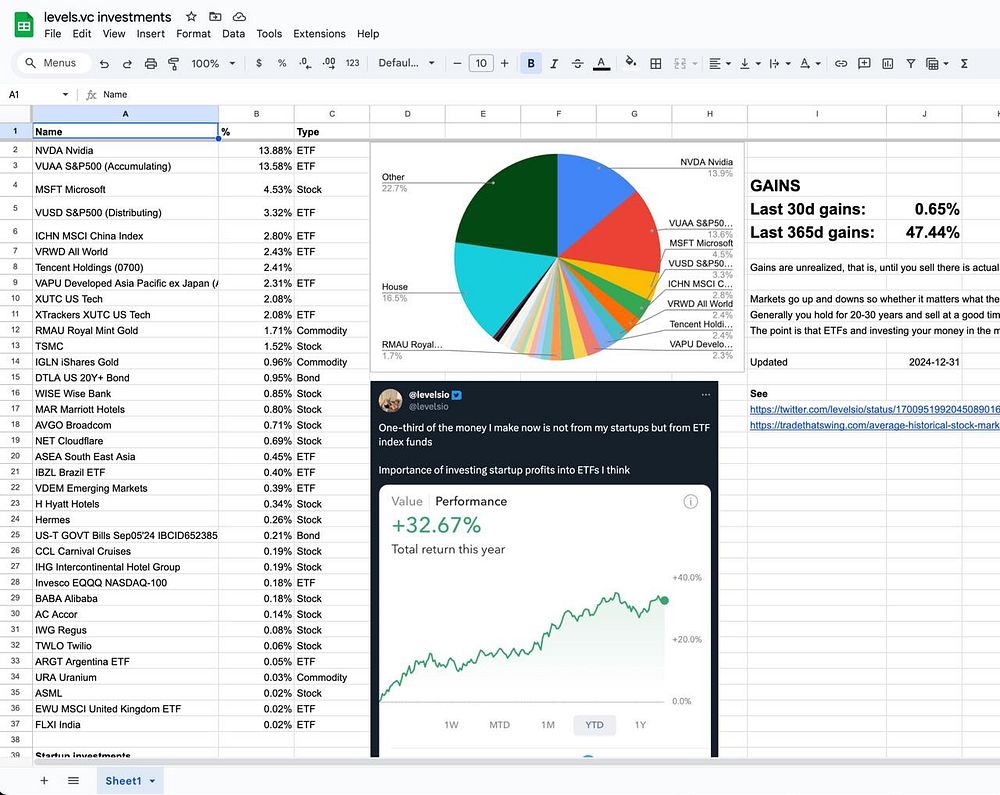Image resolution: width=1000 pixels, height=795 pixels.
Task: Open the text color picker
Action: [601, 63]
